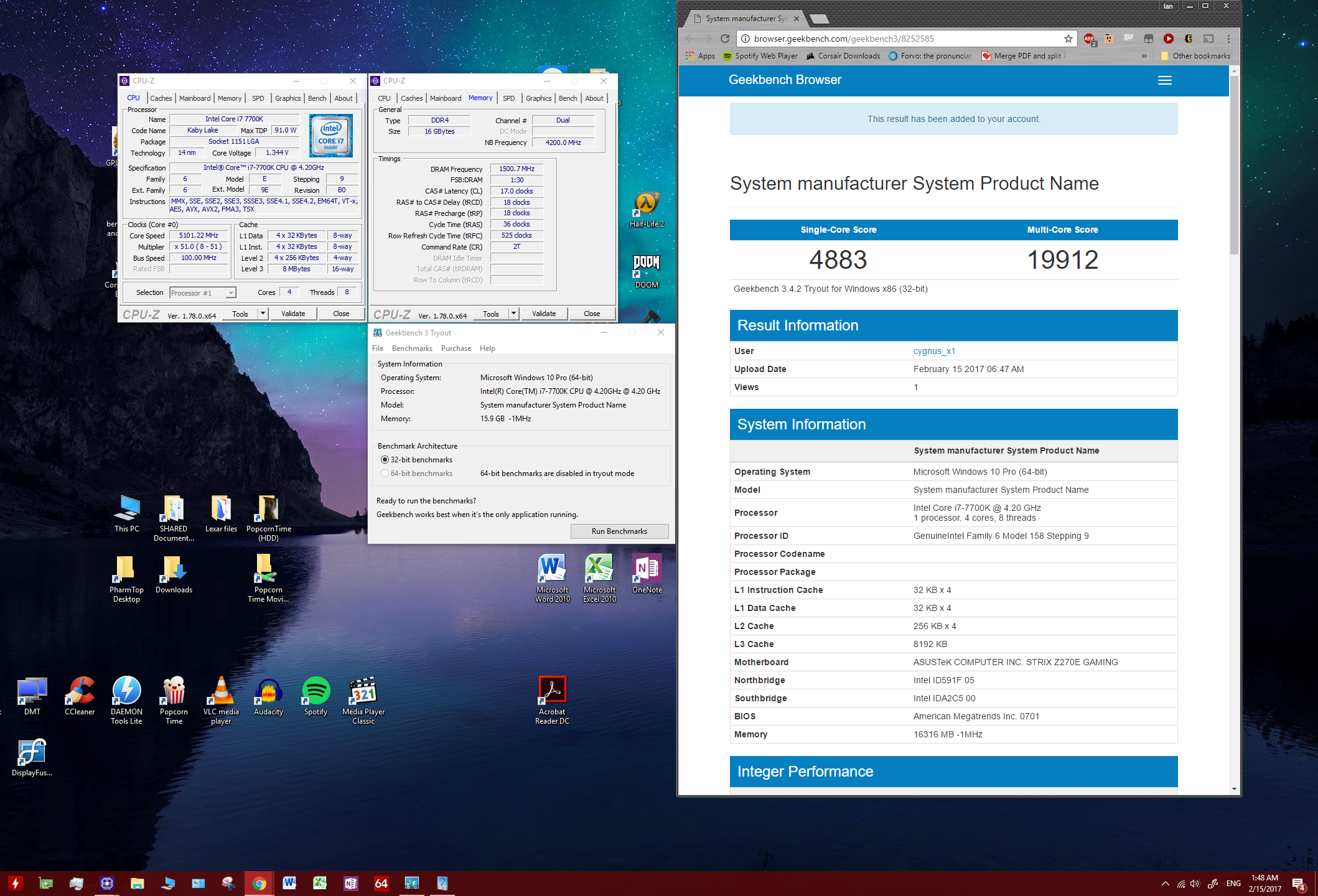Screen dimensions: 1318x896
Task: Click the Geekbench Browser header title
Action: click(x=785, y=80)
